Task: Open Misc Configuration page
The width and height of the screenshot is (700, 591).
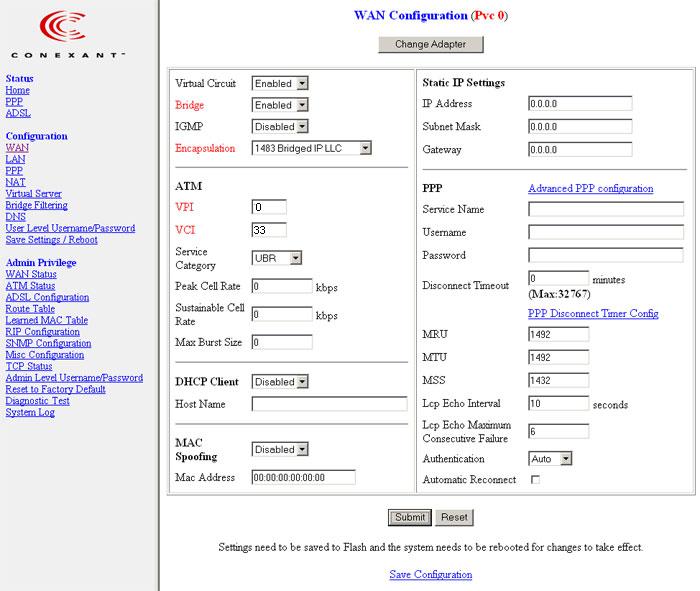Action: [45, 355]
